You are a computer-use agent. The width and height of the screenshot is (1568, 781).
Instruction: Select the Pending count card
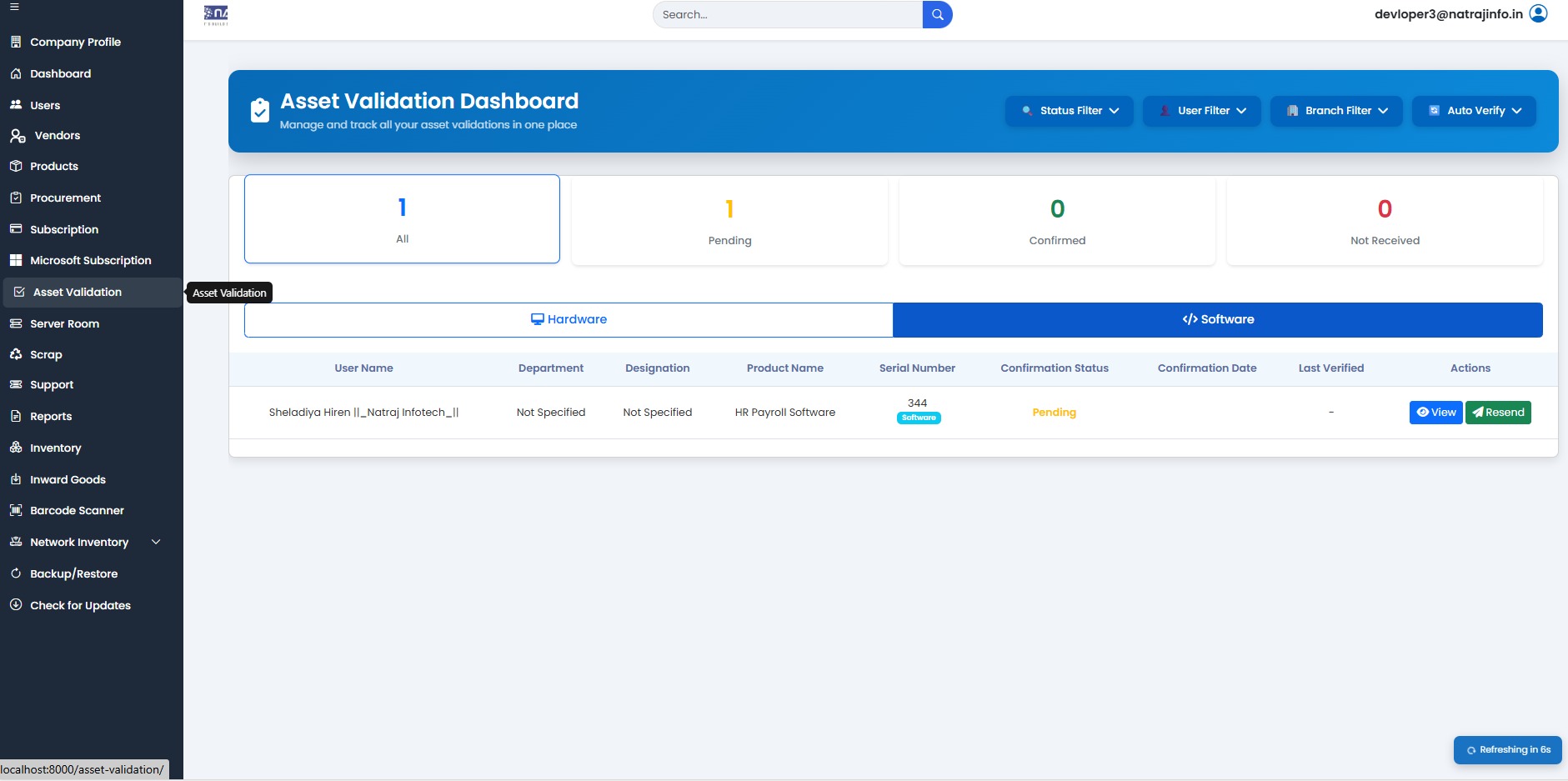tap(729, 221)
